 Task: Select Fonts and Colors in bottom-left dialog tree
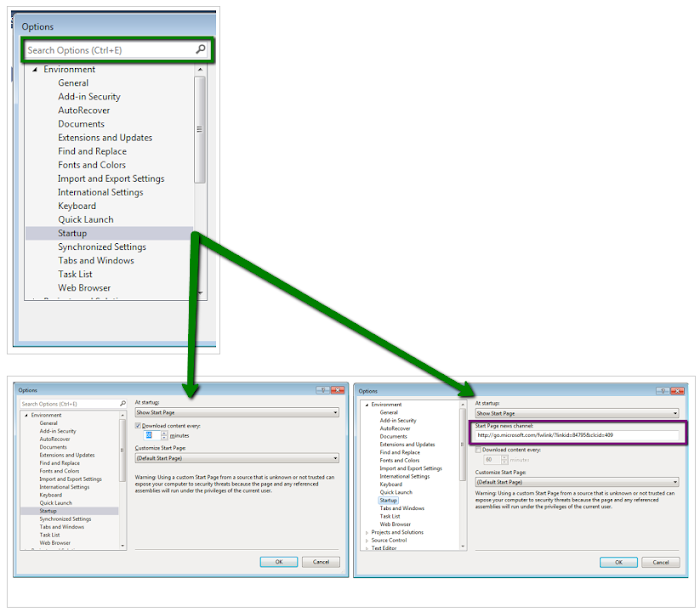coord(59,471)
